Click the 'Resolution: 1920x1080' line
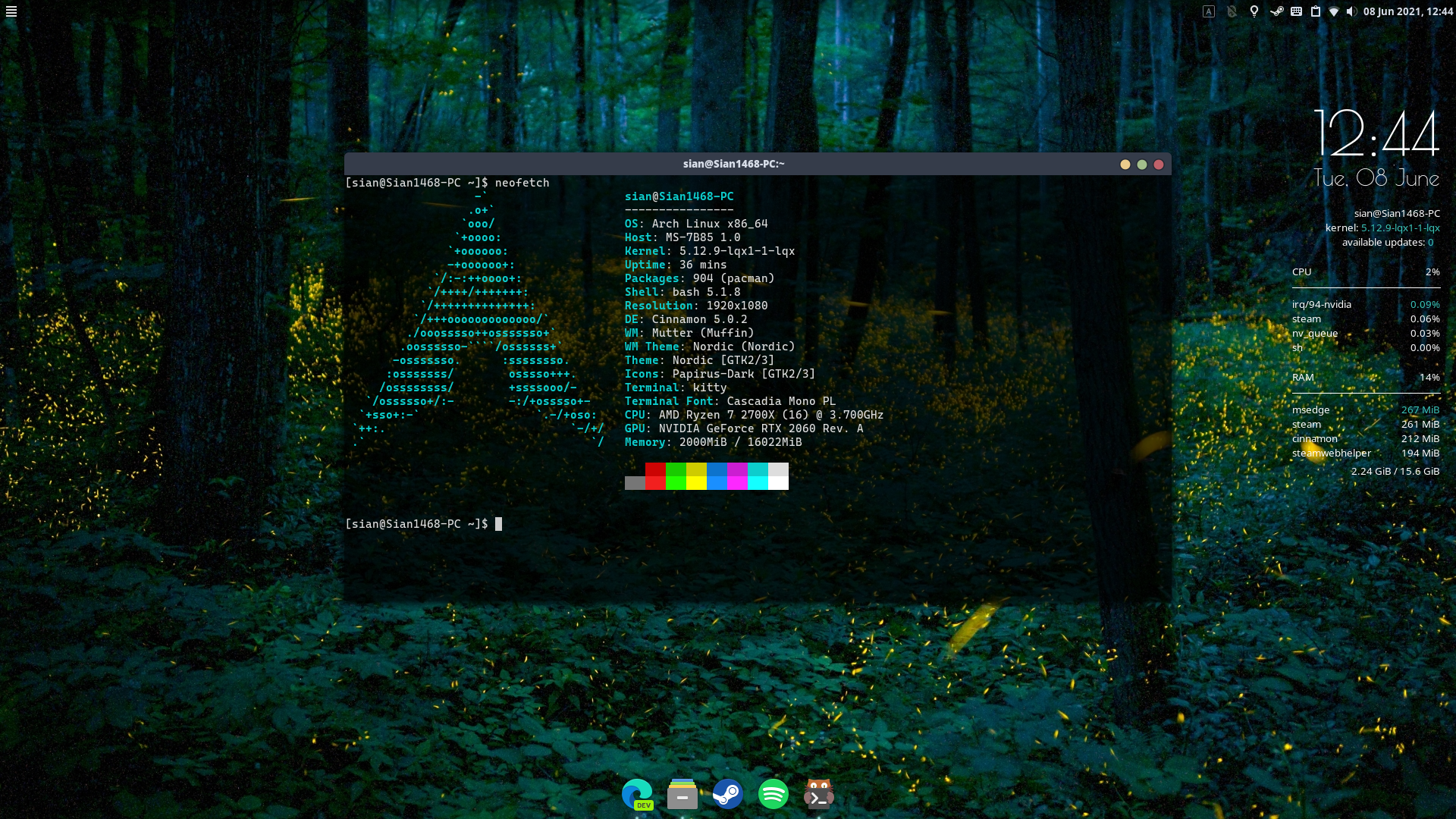The width and height of the screenshot is (1456, 819). (x=696, y=306)
